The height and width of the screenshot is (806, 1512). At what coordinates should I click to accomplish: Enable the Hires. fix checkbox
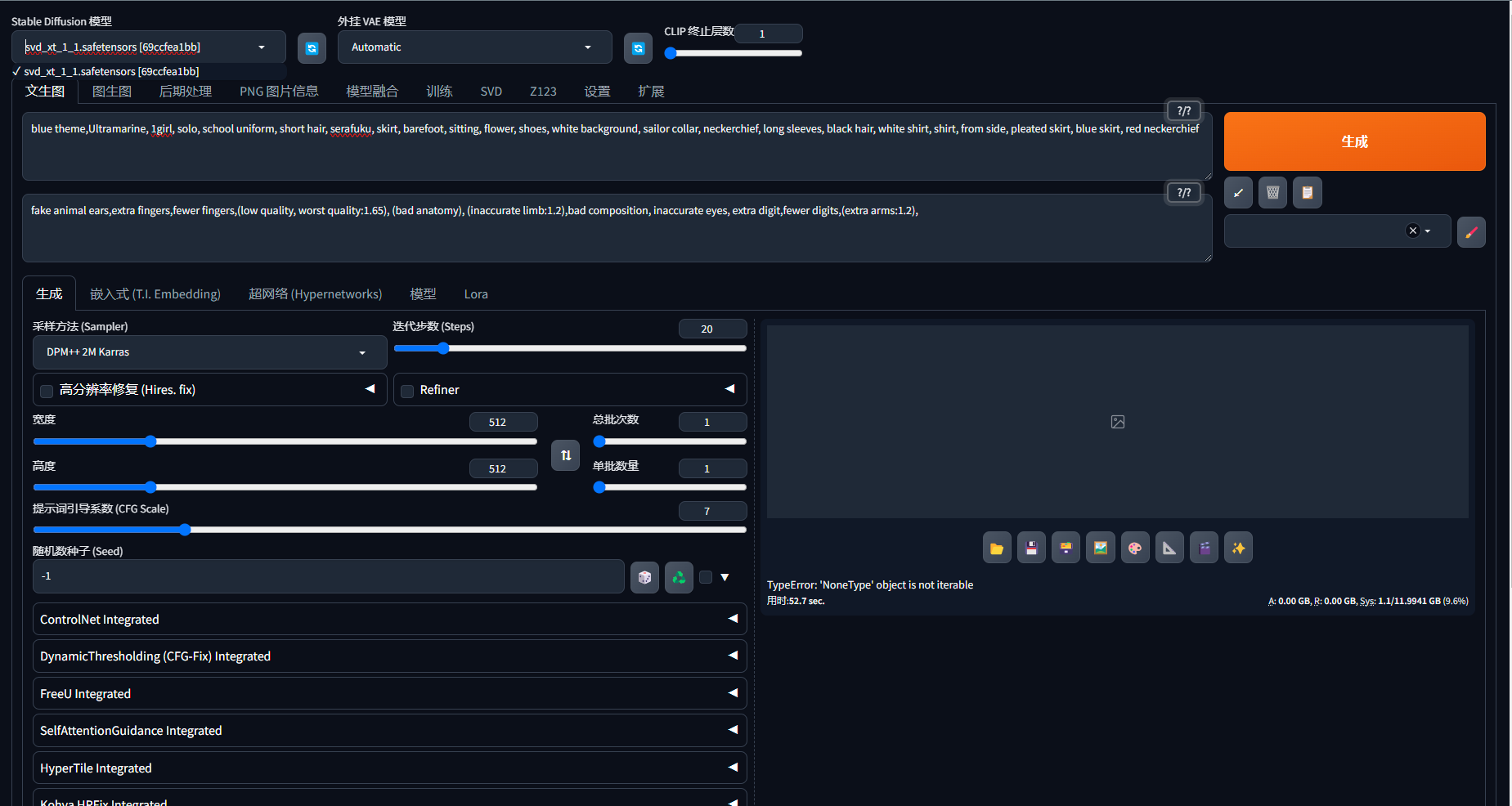coord(47,391)
